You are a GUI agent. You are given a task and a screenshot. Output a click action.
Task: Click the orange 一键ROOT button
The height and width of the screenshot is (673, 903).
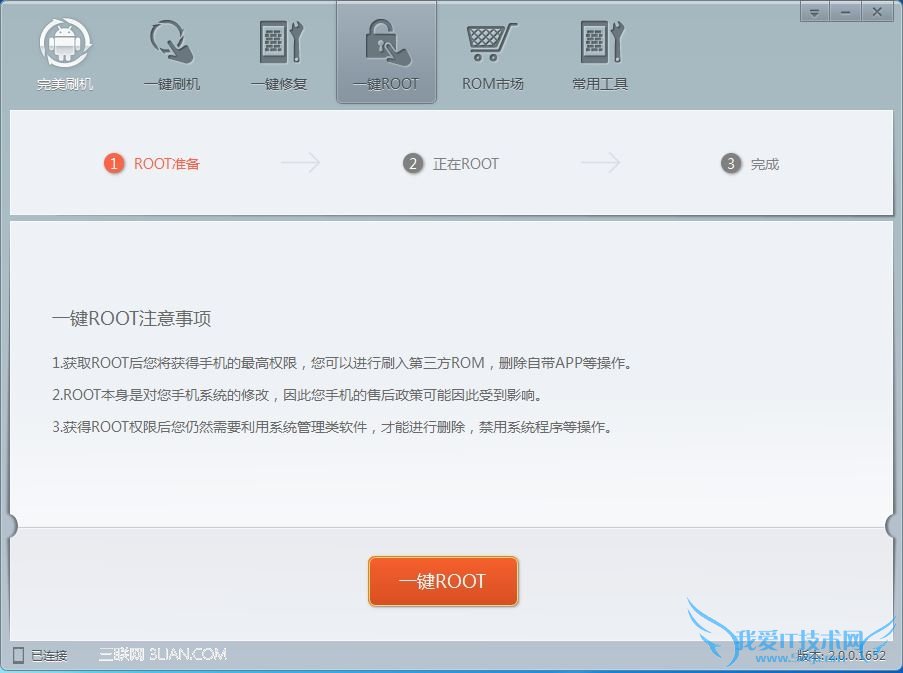tap(443, 581)
